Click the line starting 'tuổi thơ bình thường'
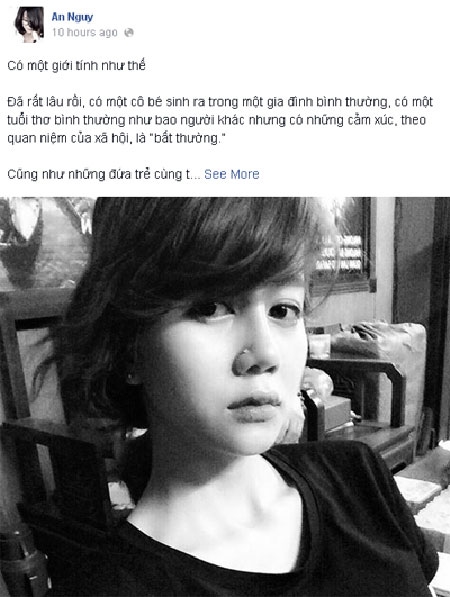Screen dimensions: 450x597 (x=216, y=120)
